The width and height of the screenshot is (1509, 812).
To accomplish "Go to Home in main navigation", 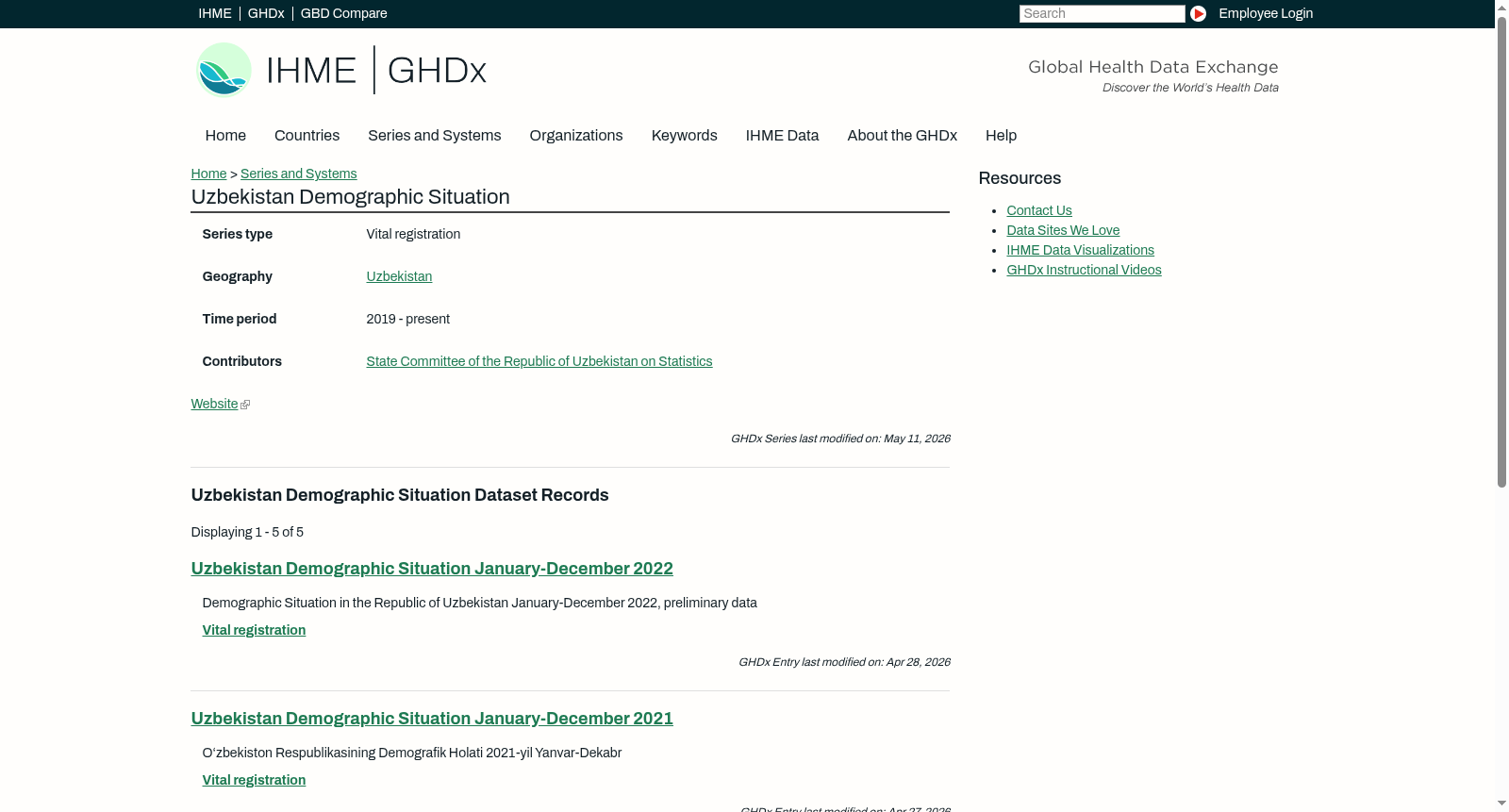I will [225, 136].
